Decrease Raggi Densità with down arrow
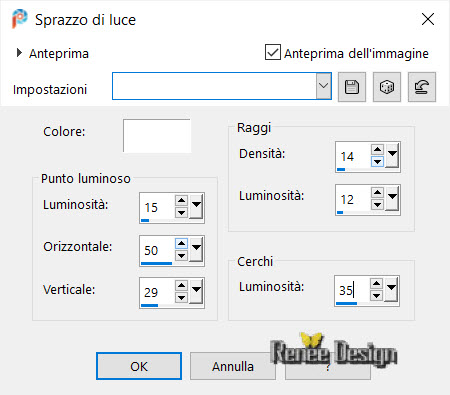 coord(377,162)
